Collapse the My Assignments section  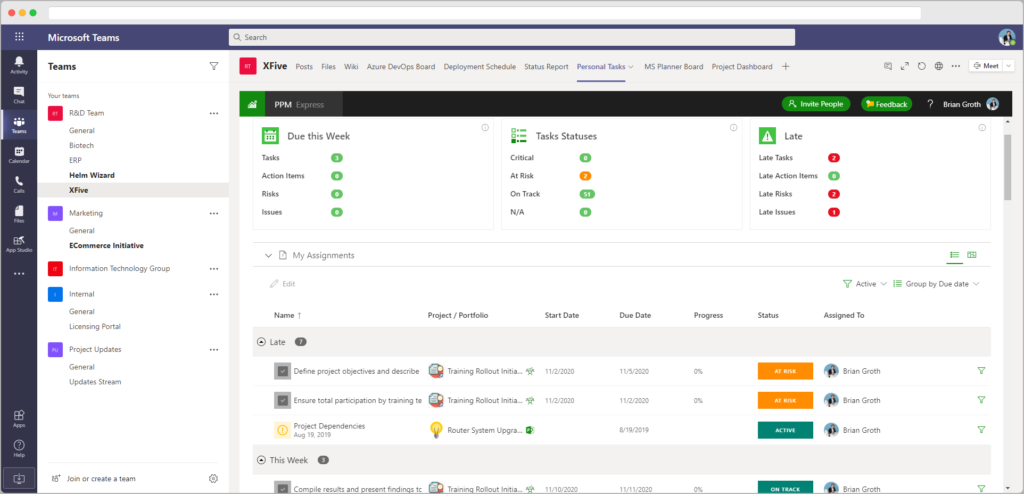click(268, 255)
